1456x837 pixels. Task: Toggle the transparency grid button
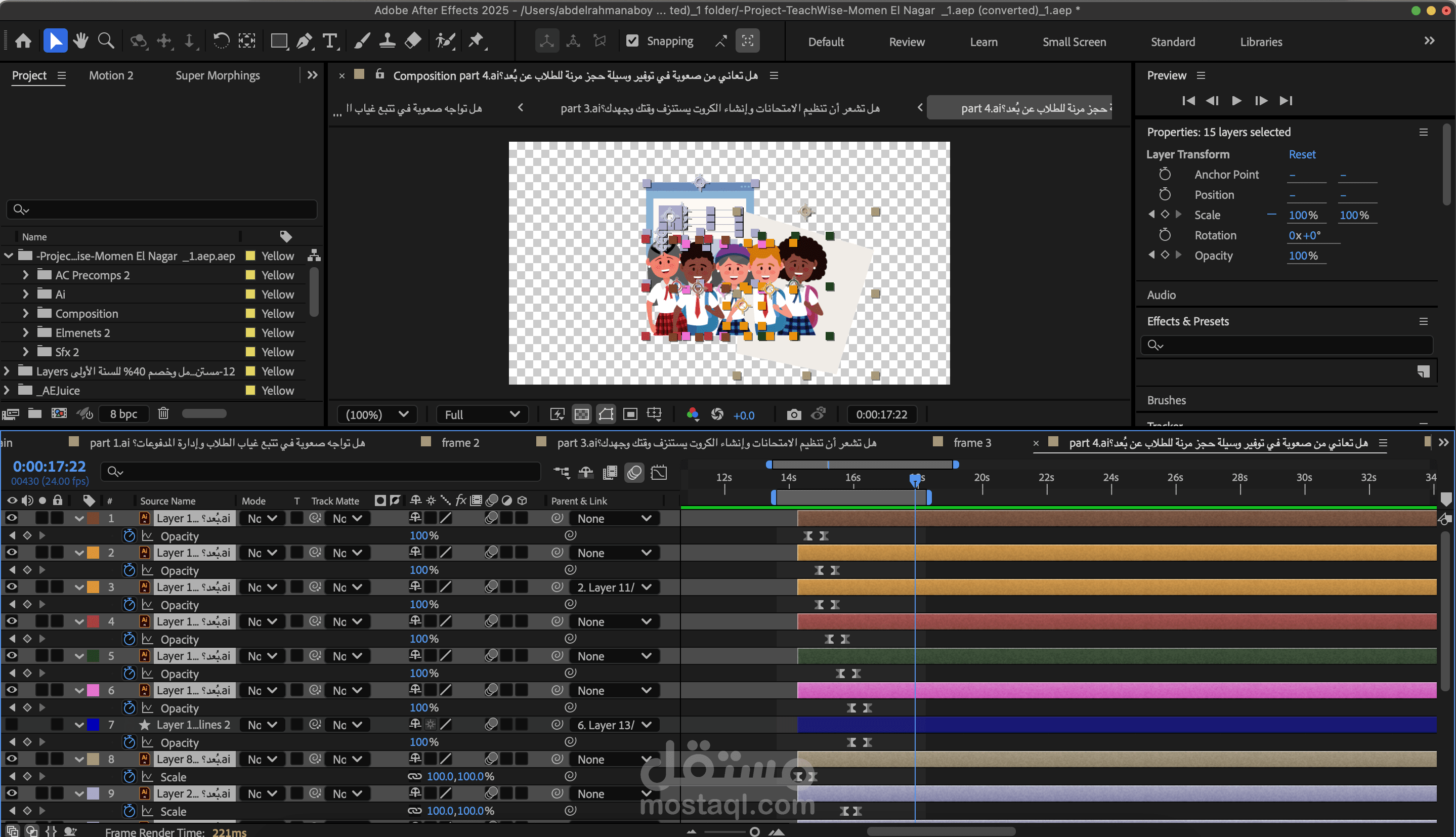(581, 414)
